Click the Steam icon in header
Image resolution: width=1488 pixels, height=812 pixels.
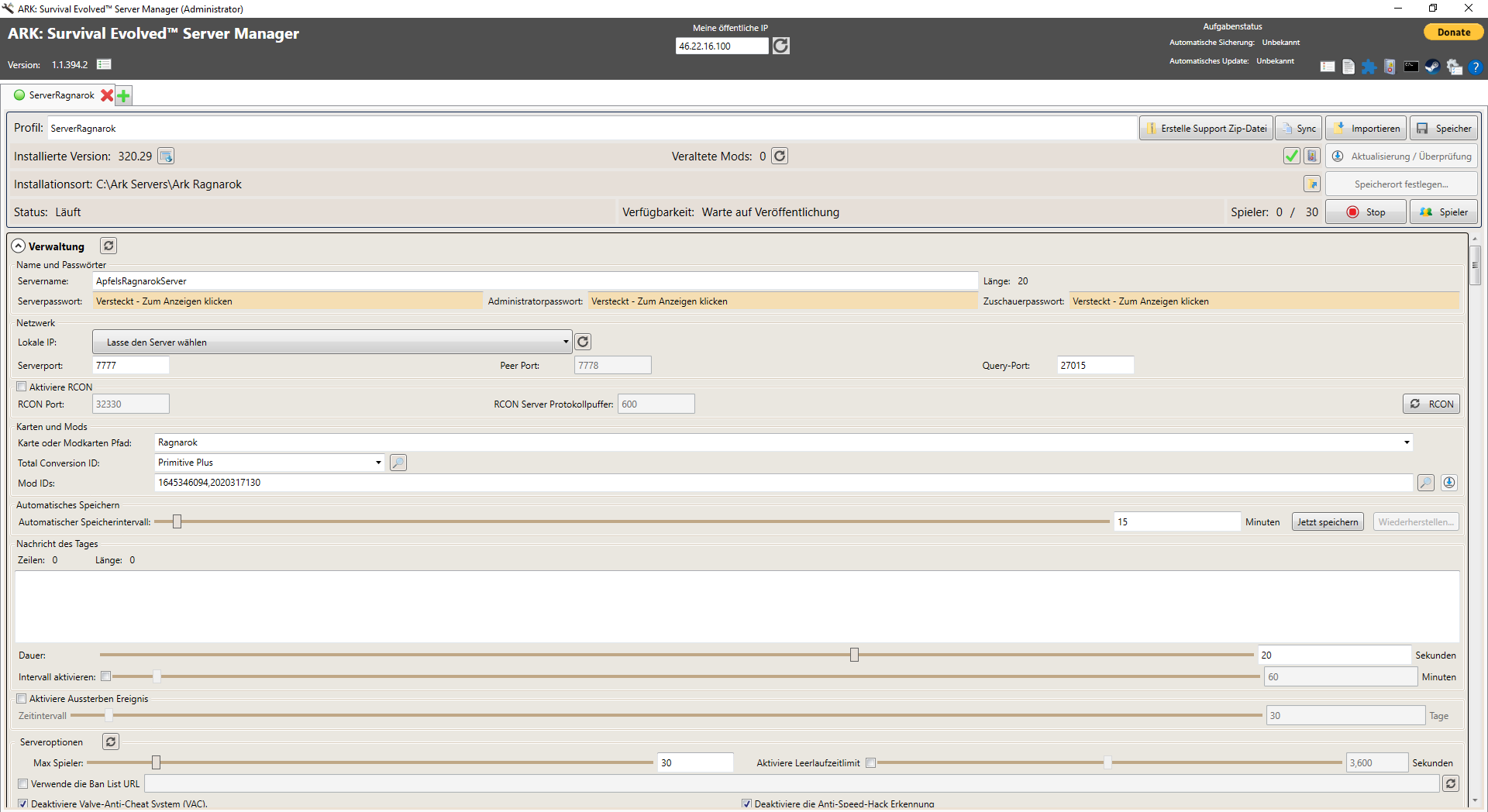tap(1432, 67)
